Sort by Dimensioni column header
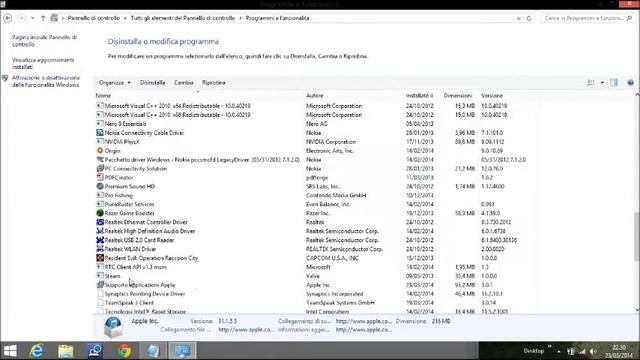 pyautogui.click(x=458, y=96)
